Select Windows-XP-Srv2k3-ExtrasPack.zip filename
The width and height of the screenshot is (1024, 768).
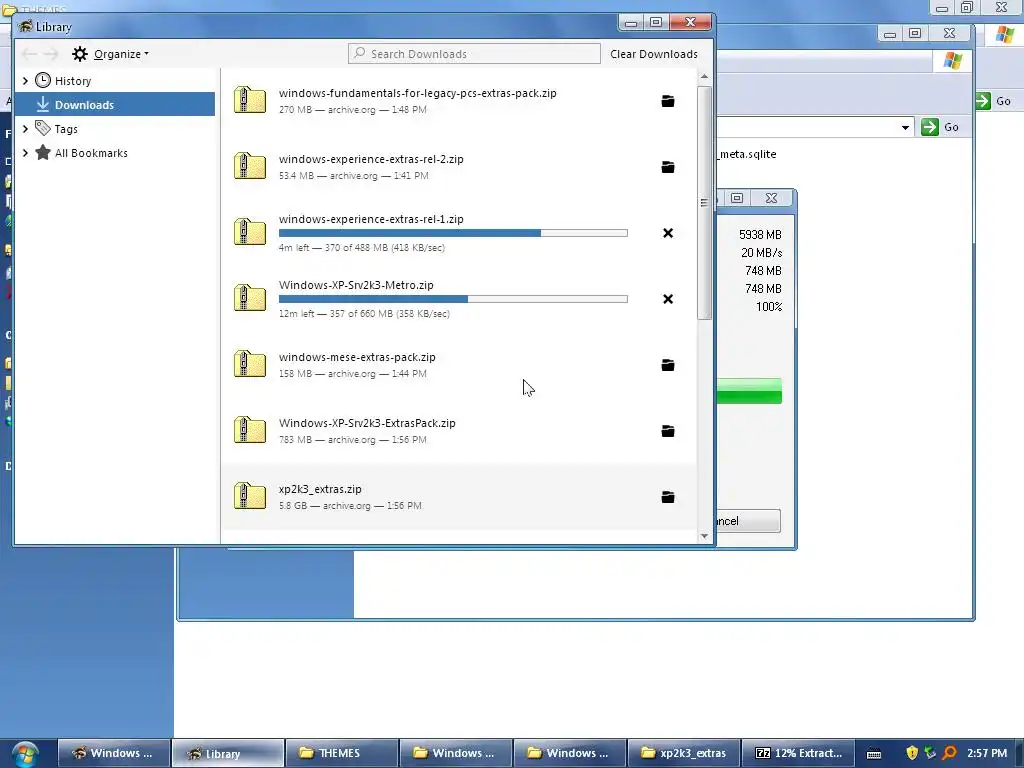coord(367,423)
